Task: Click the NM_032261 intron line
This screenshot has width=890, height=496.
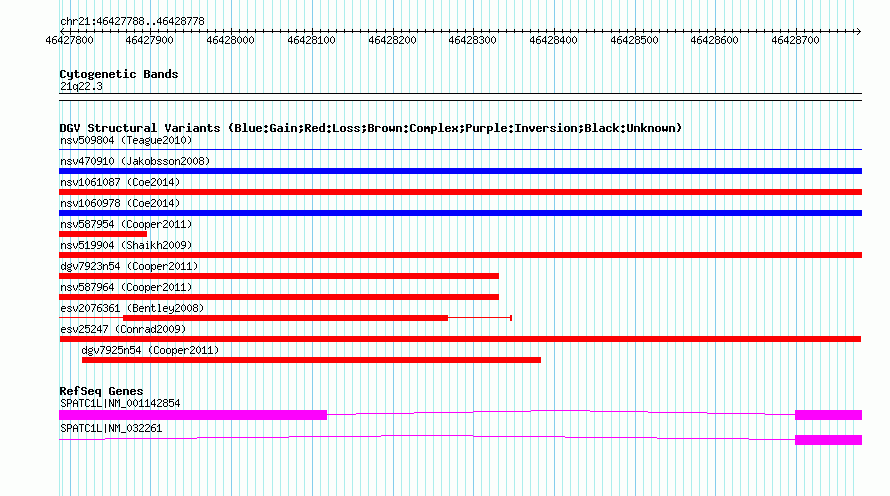Action: (427, 436)
